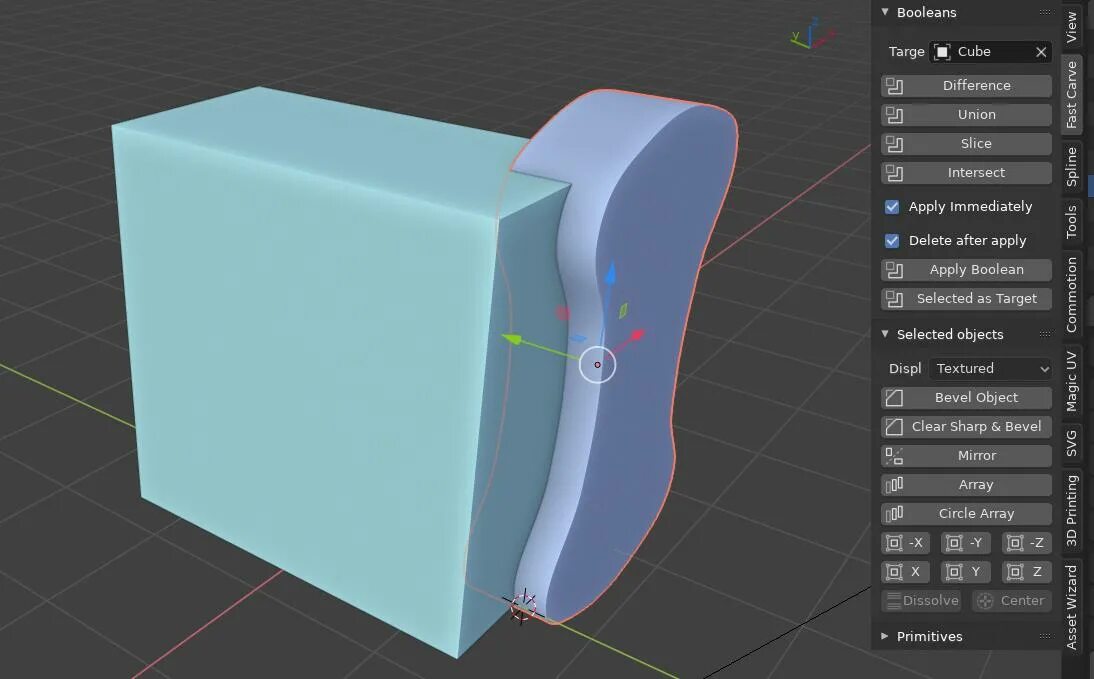
Task: Click the blue Z axis gizmo arrow
Action: 610,274
